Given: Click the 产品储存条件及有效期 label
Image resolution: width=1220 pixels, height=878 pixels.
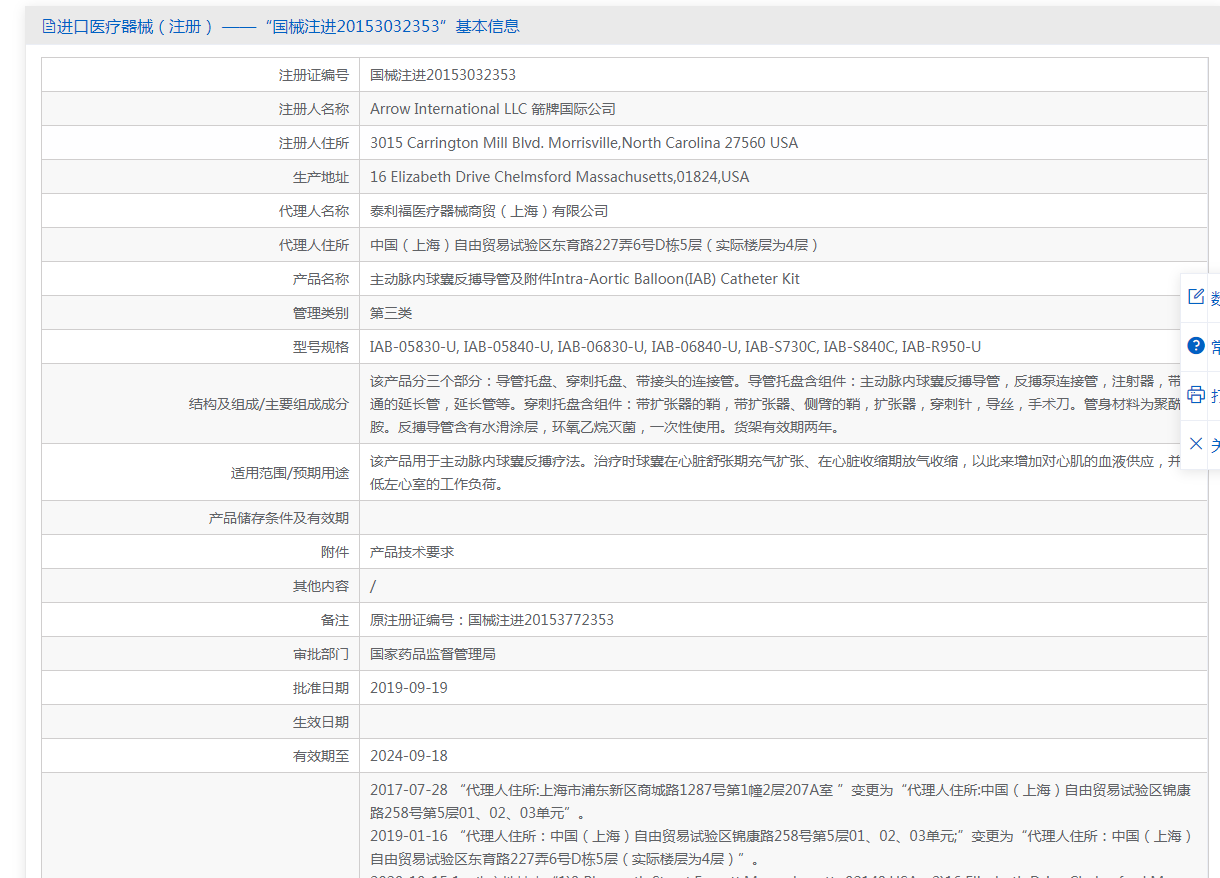Looking at the screenshot, I should click(279, 518).
